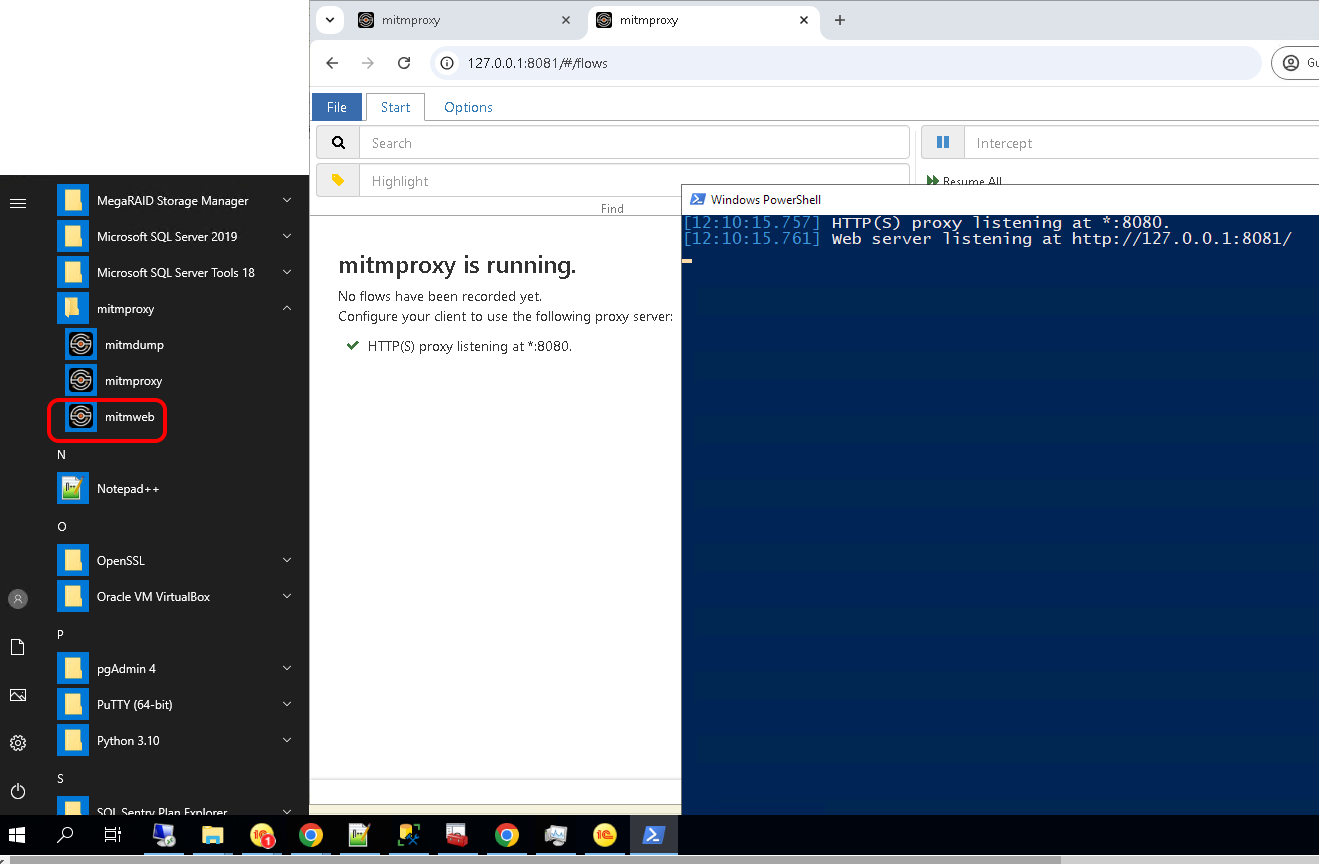Jump to letter N in Start menu
This screenshot has height=864, width=1319.
pyautogui.click(x=61, y=454)
